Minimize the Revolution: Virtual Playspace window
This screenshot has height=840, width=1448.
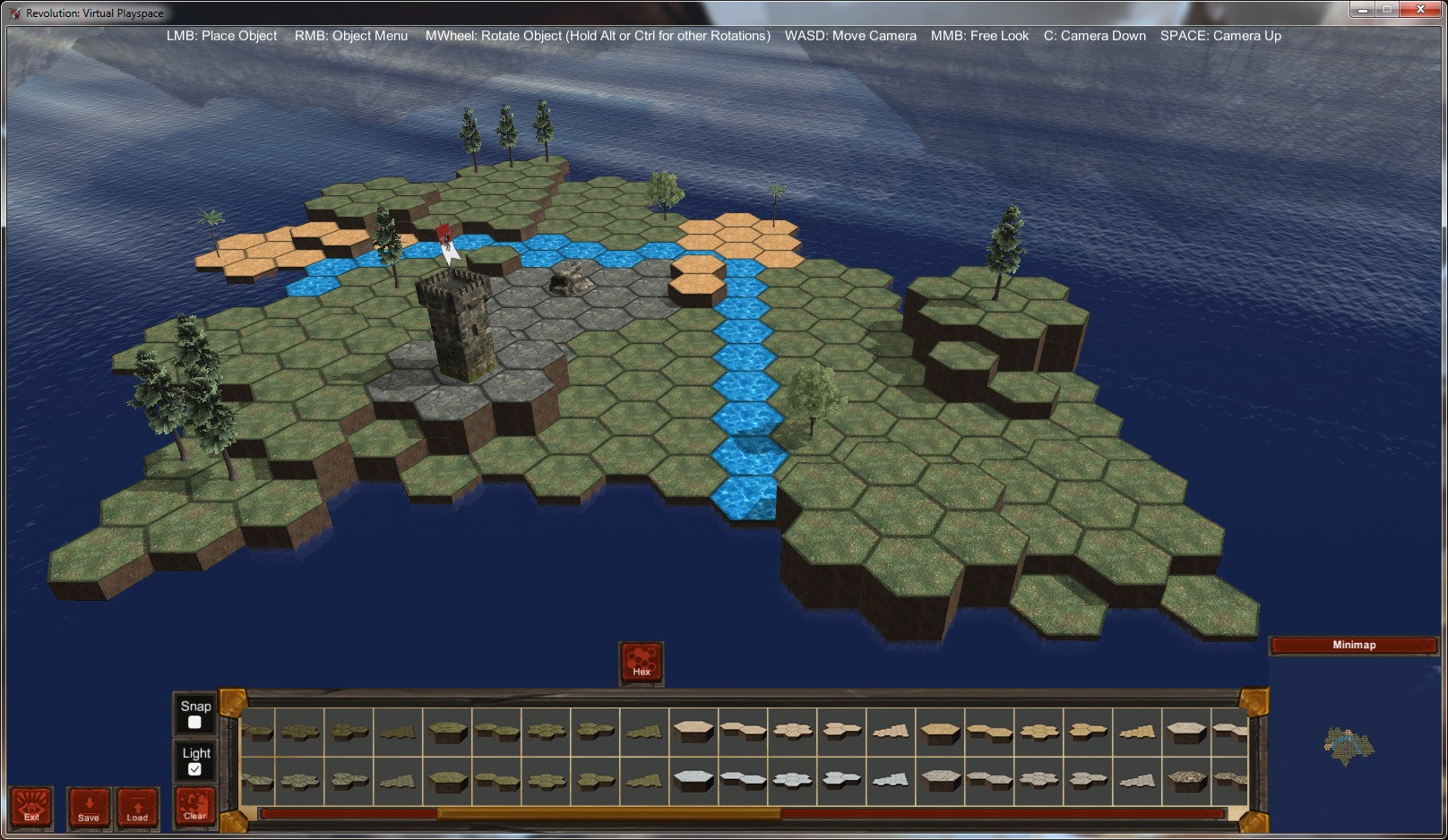point(1363,10)
